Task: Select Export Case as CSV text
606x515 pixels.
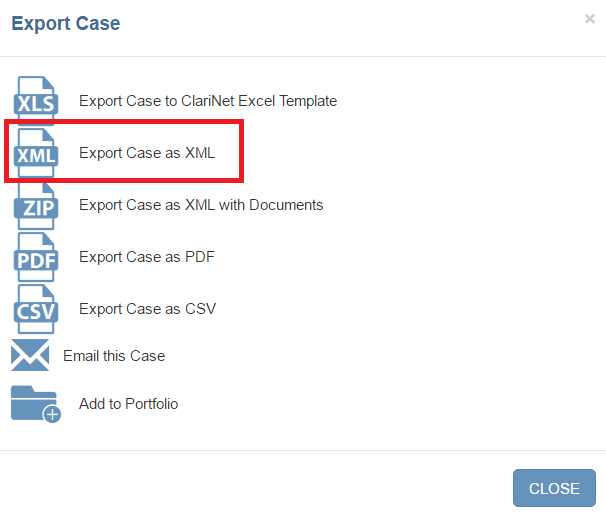Action: point(147,309)
